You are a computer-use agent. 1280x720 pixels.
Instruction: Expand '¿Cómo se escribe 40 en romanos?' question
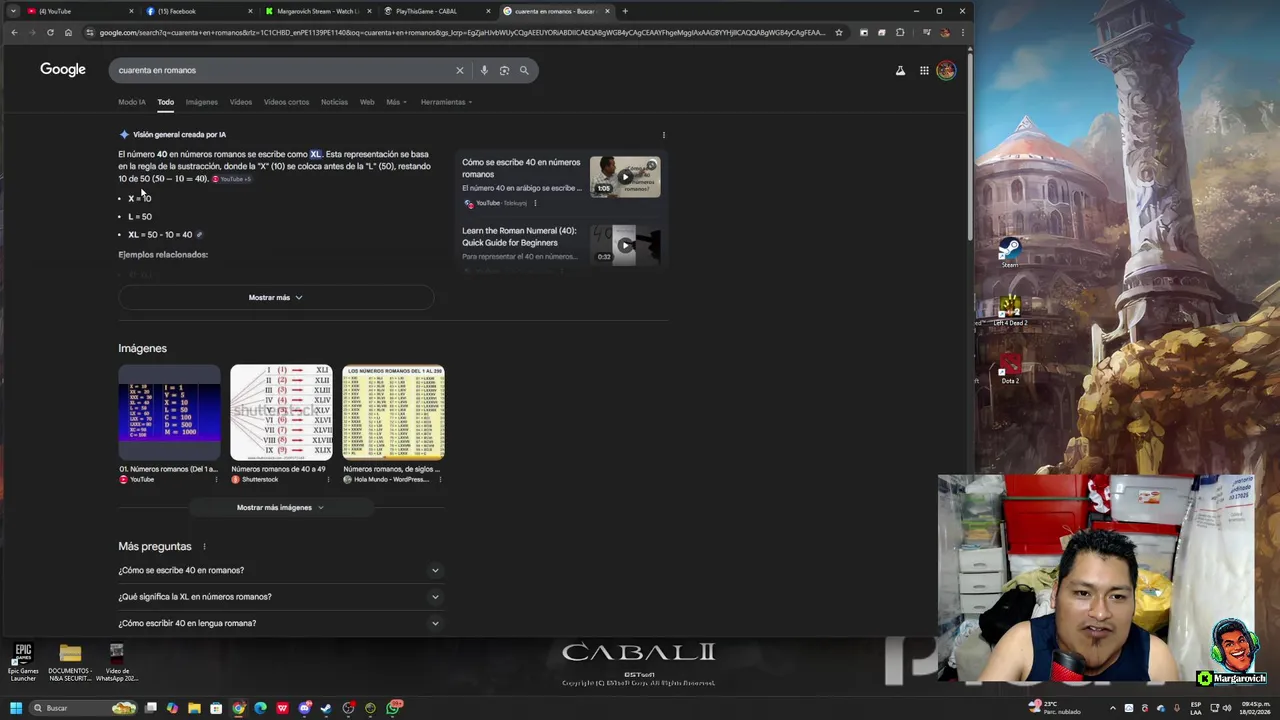tap(279, 570)
